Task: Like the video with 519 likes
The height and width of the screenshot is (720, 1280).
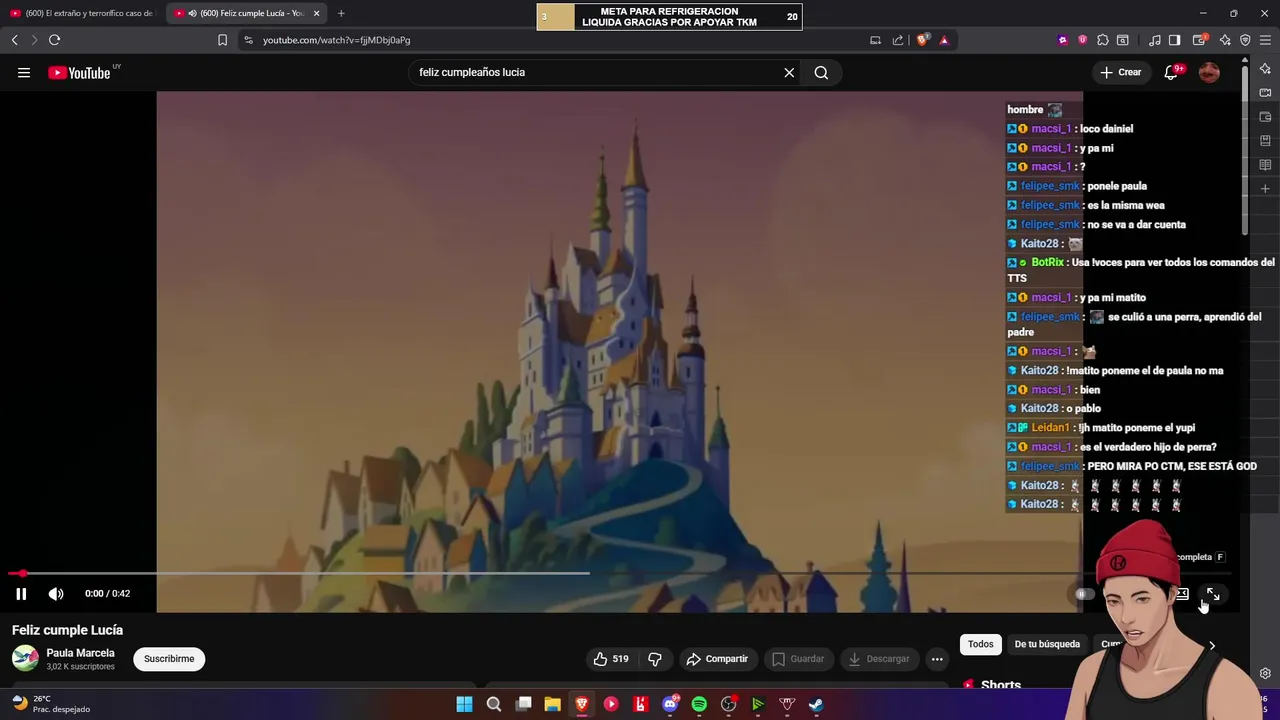Action: click(611, 659)
